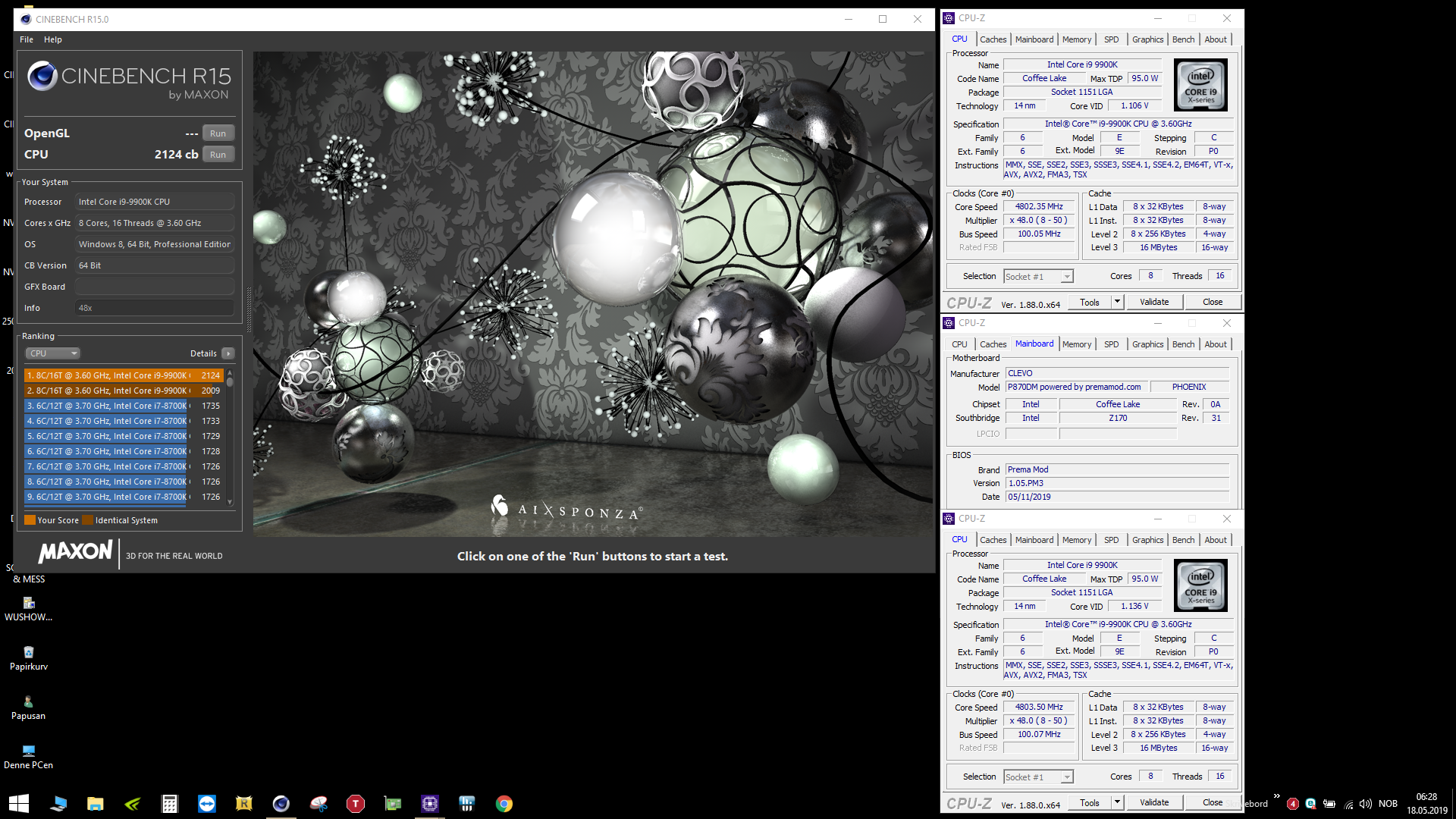The height and width of the screenshot is (819, 1456).
Task: Open Socket #1 selection dropdown in top CPU-Z
Action: tap(1038, 277)
